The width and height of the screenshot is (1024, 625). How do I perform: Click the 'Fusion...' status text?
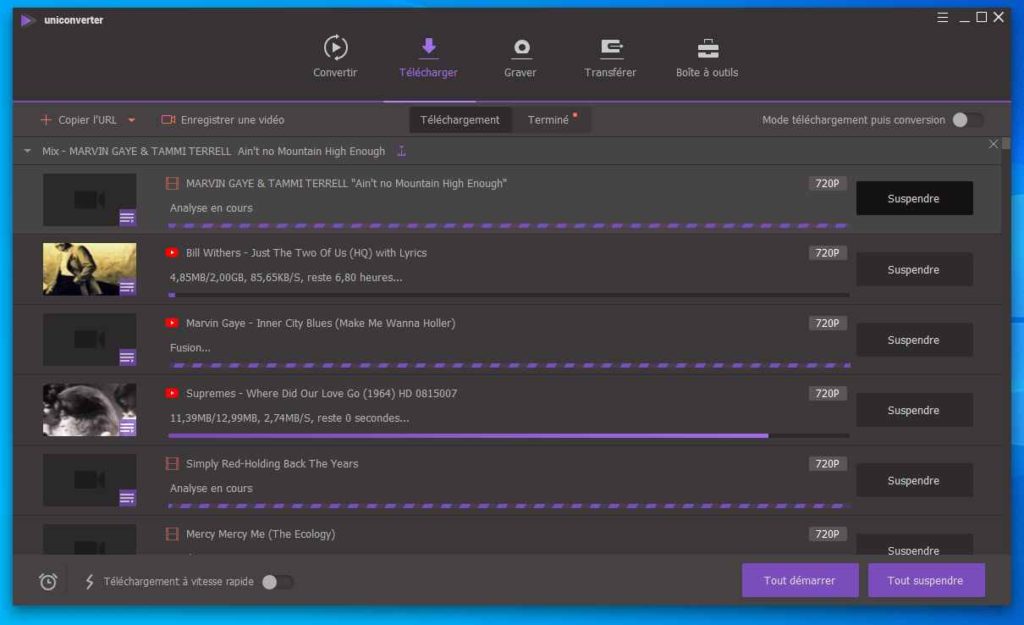[x=190, y=348]
